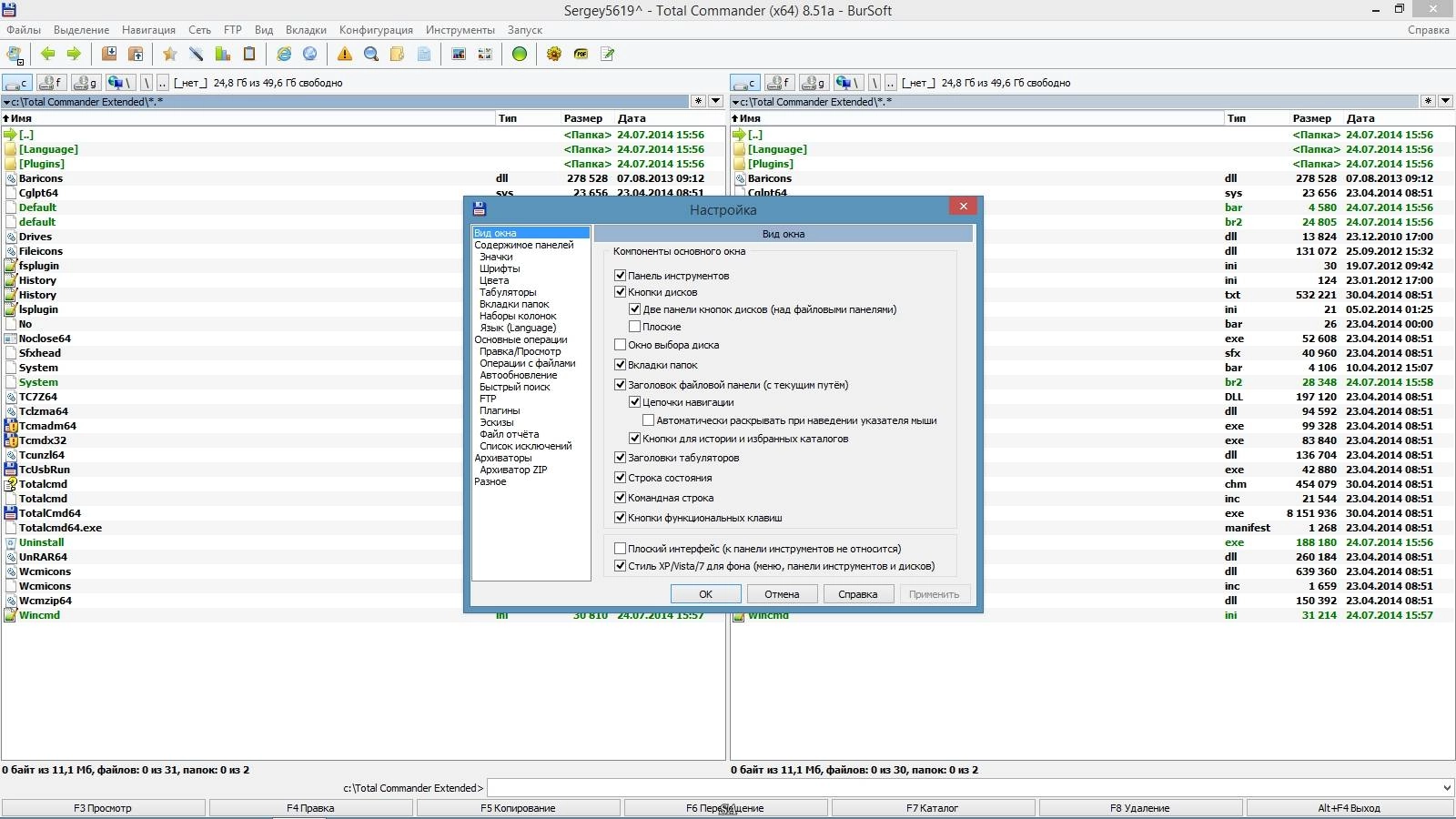Click the right panel root directory button
The height and width of the screenshot is (819, 1456).
[874, 83]
